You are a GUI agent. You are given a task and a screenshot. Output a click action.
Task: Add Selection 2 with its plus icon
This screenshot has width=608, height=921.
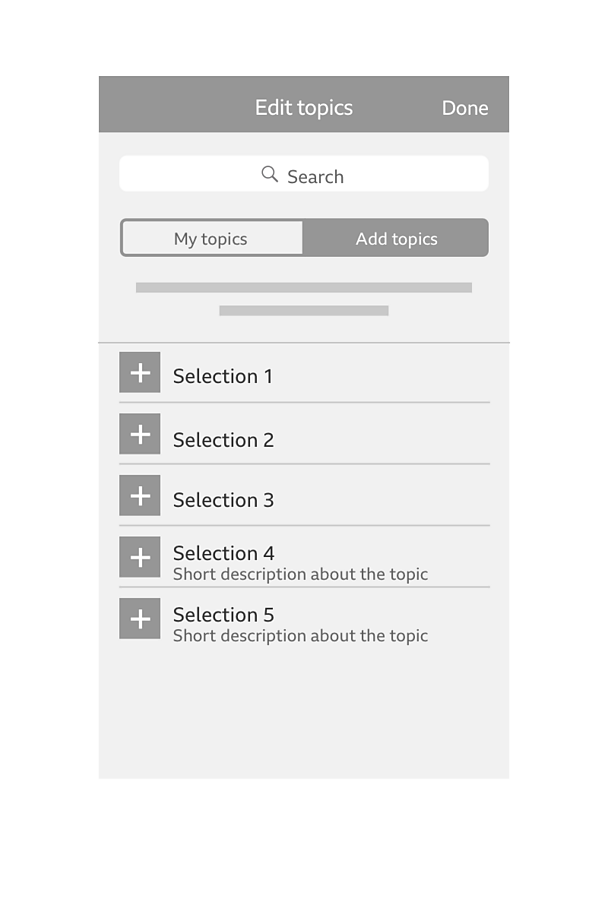pos(140,434)
